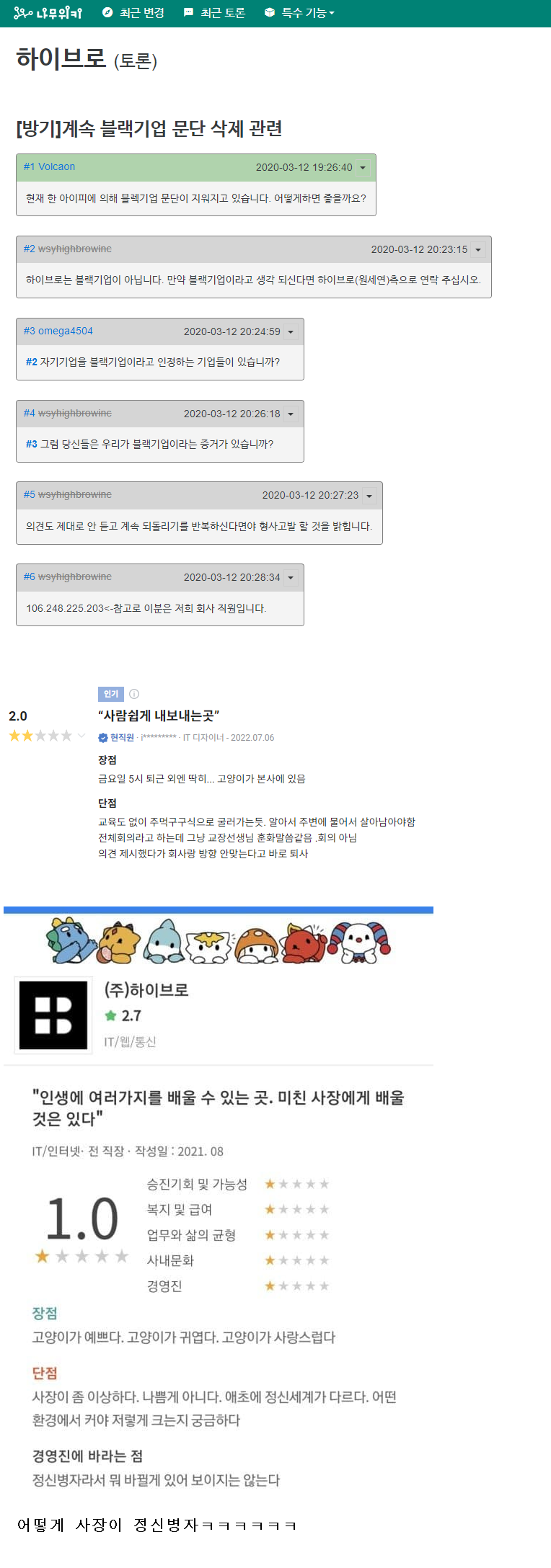Click the green star beside 2.7 rating
The width and height of the screenshot is (551, 1568).
tap(110, 1015)
